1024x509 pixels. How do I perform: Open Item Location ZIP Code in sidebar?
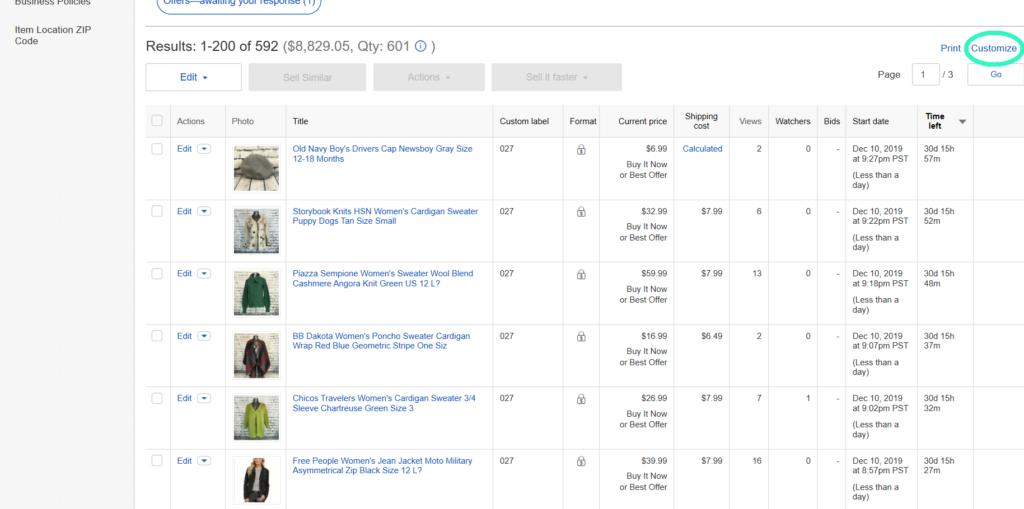tap(53, 35)
